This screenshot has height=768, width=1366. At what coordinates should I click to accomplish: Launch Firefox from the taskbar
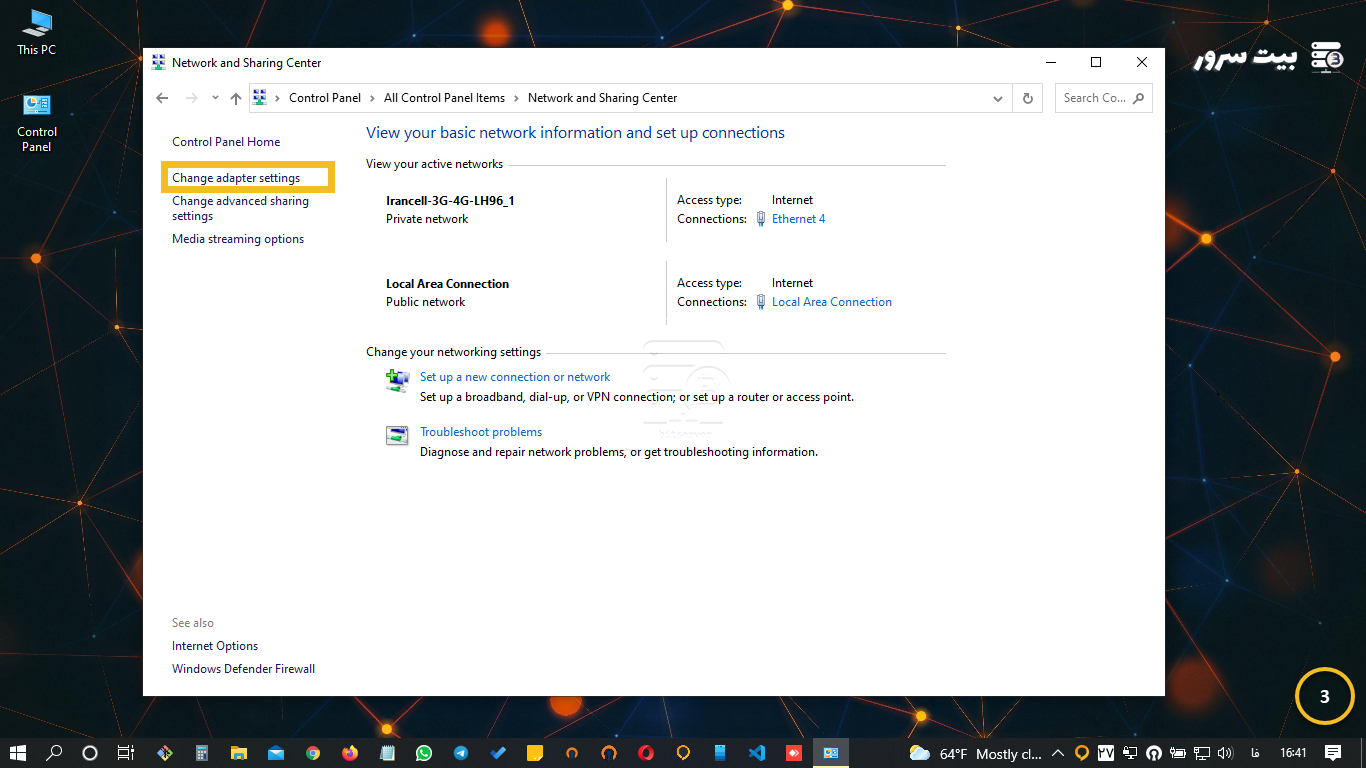pyautogui.click(x=350, y=753)
